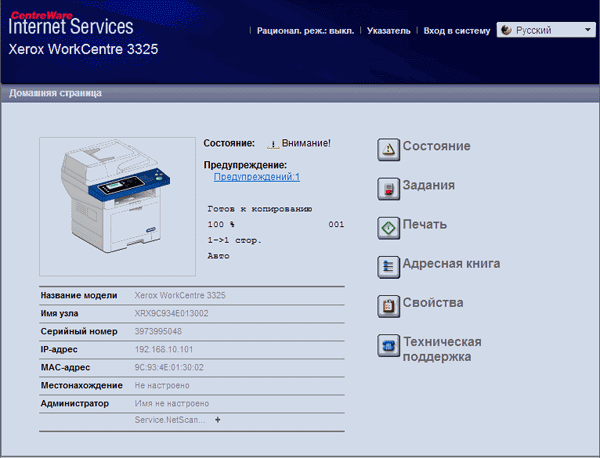Click the language dropdown arrow
Screen dimensions: 600x458
point(588,30)
